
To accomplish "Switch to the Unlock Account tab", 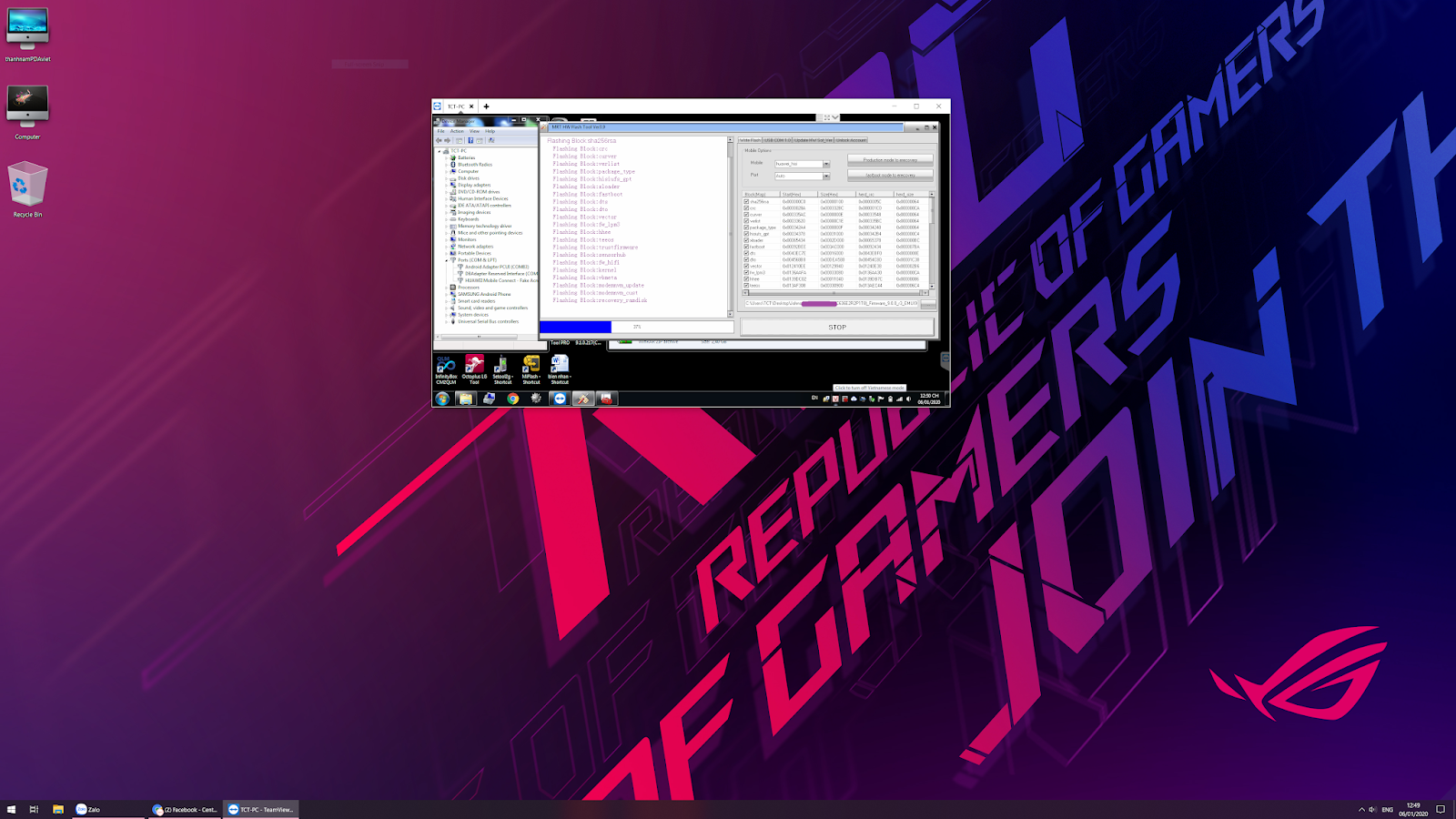I will [x=851, y=140].
